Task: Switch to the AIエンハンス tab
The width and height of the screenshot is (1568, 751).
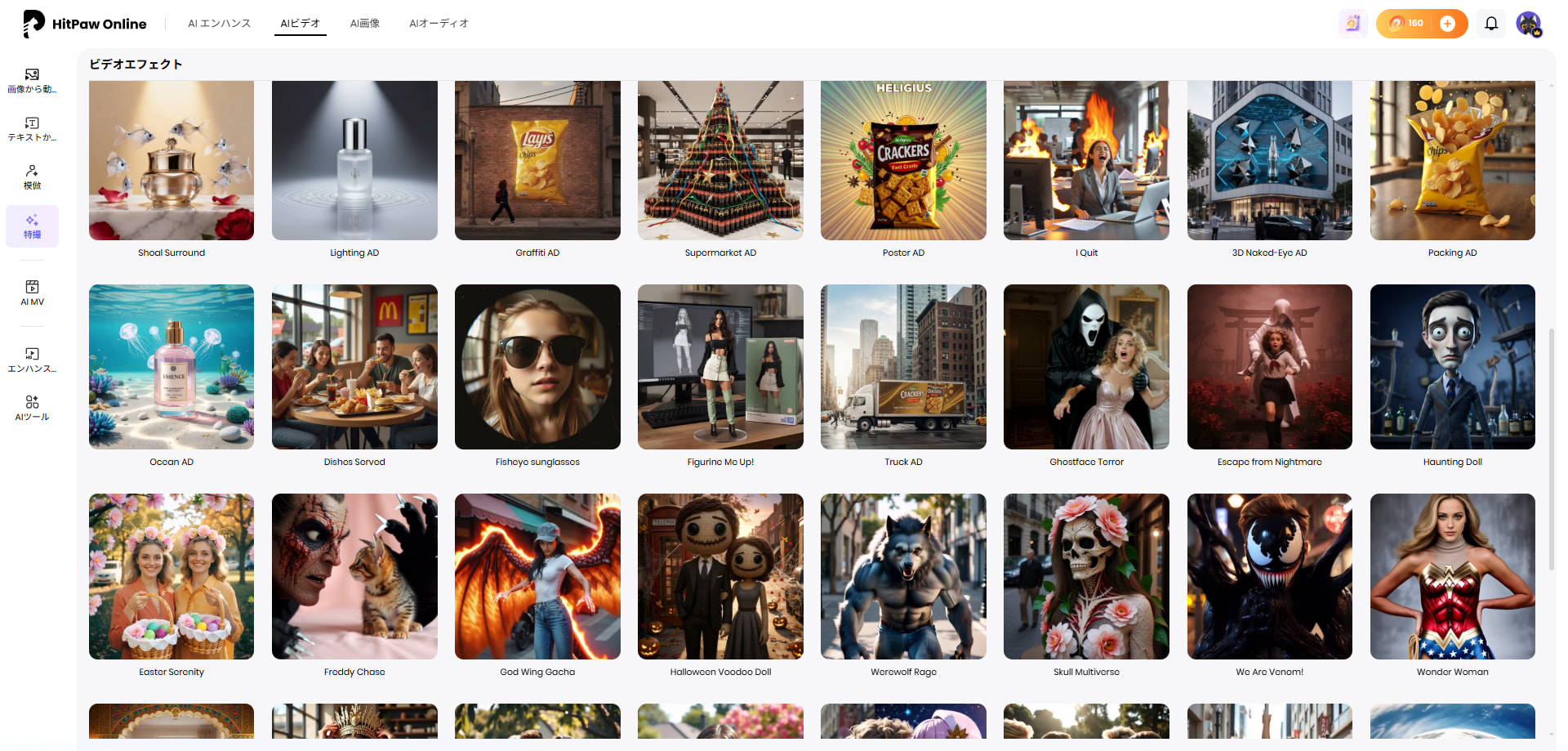Action: [220, 24]
